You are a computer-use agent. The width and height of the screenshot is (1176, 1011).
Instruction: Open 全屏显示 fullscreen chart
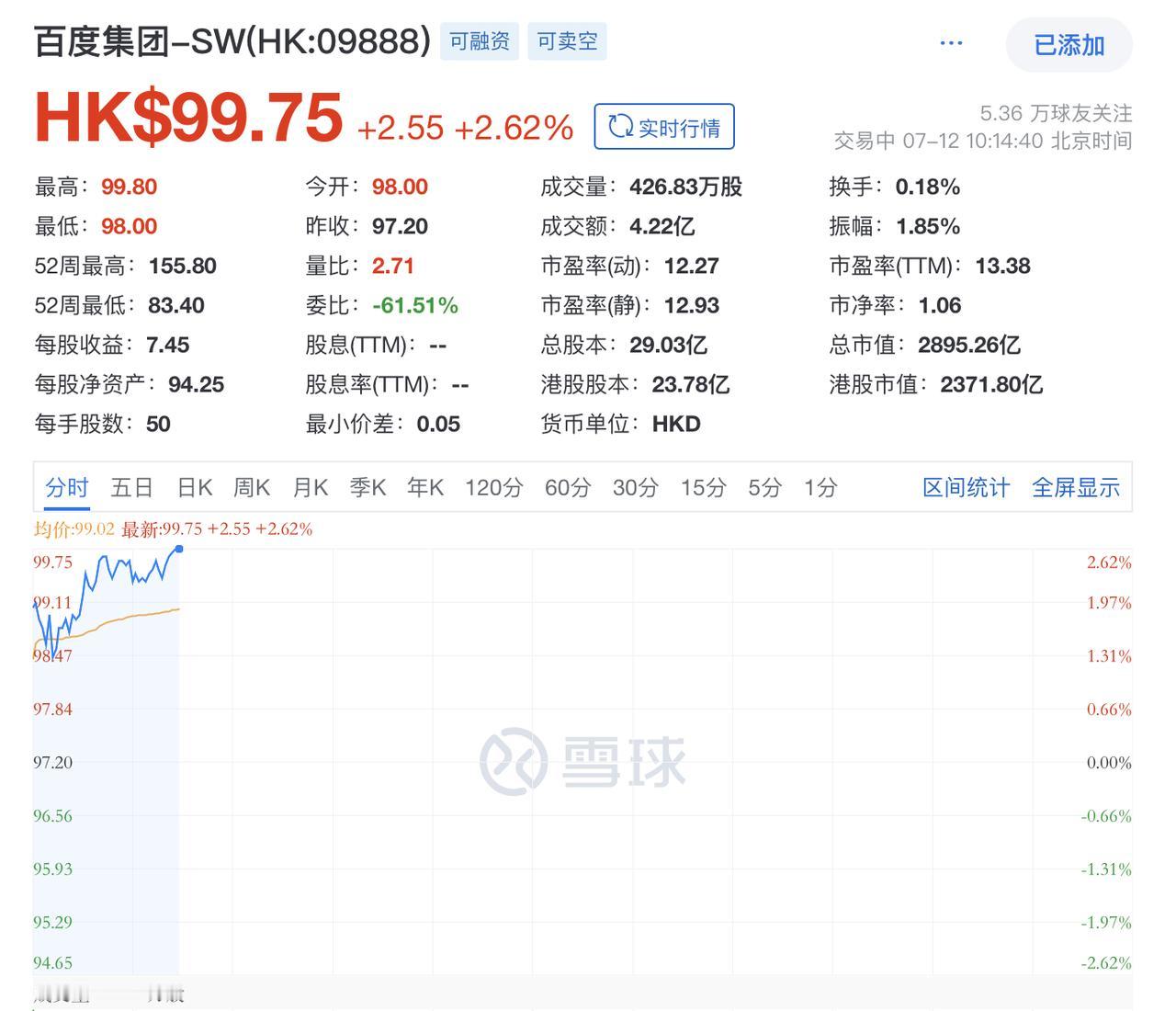(x=1076, y=487)
